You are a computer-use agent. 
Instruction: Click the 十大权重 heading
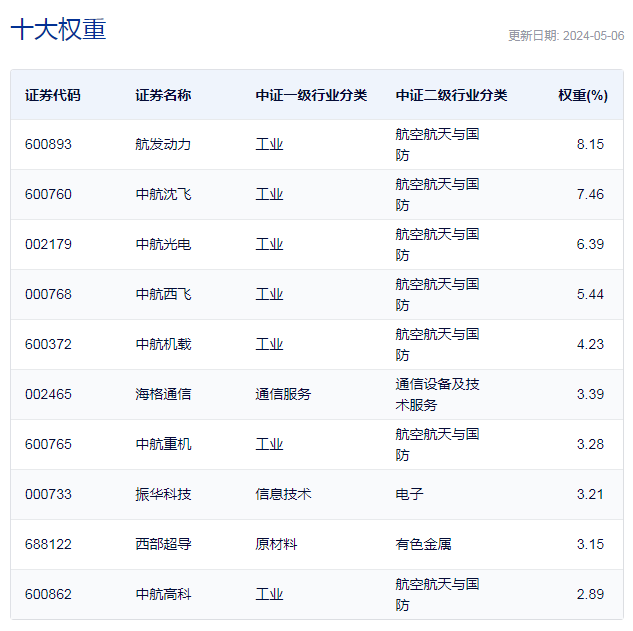[58, 29]
